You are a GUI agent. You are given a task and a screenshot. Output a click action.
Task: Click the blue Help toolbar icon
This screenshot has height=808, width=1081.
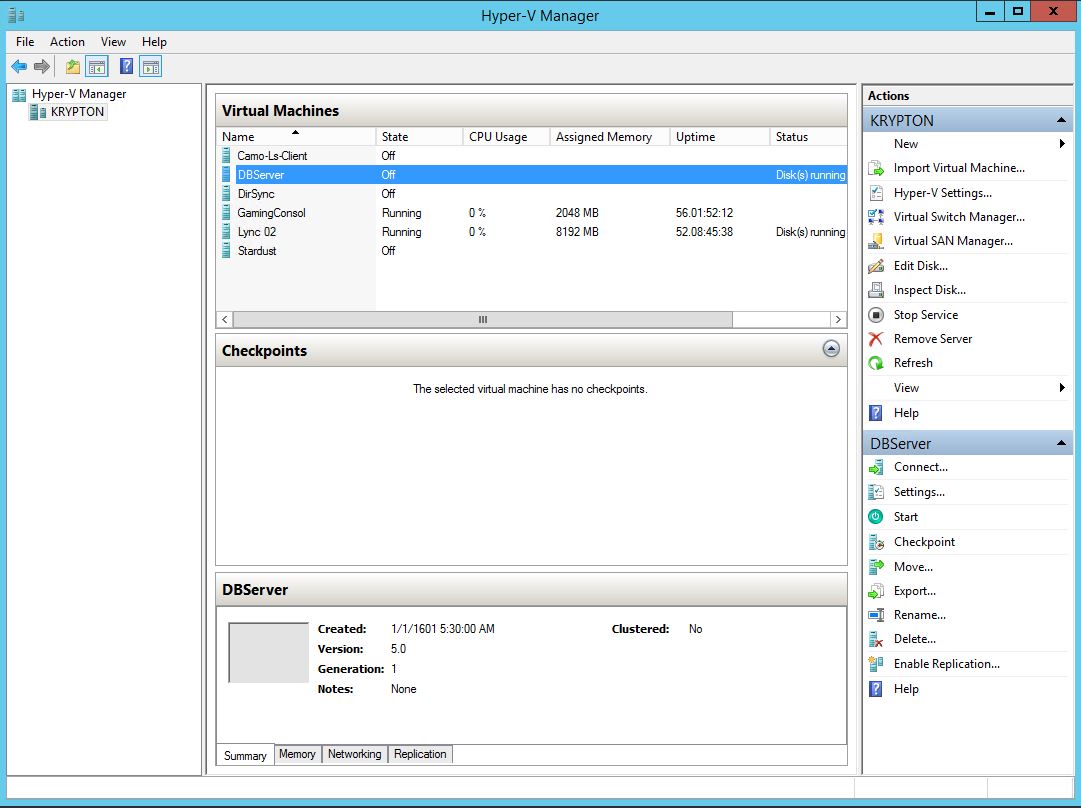(126, 67)
